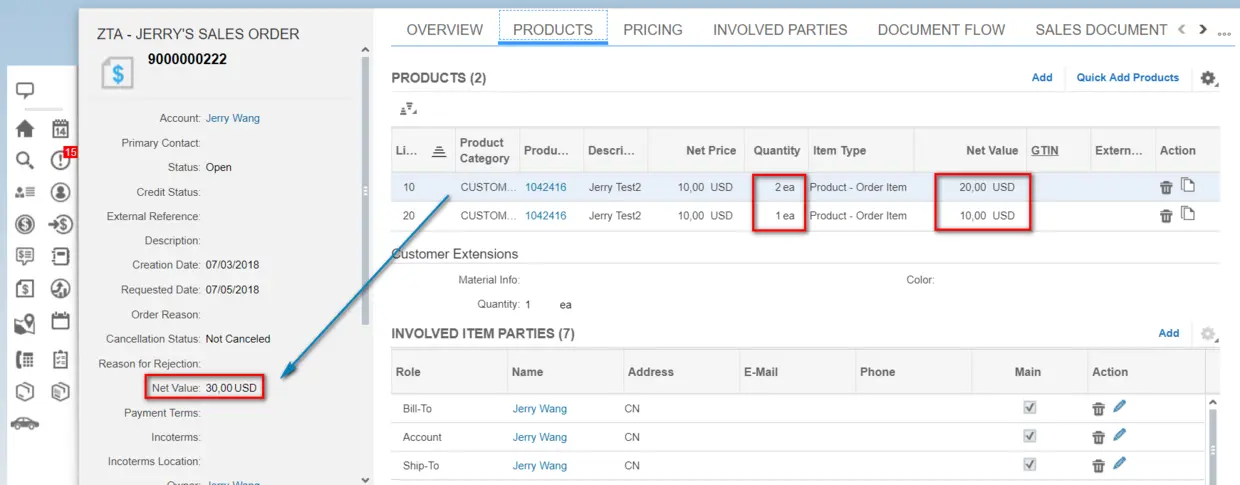
Task: Copy product line item 20
Action: coord(1188,214)
